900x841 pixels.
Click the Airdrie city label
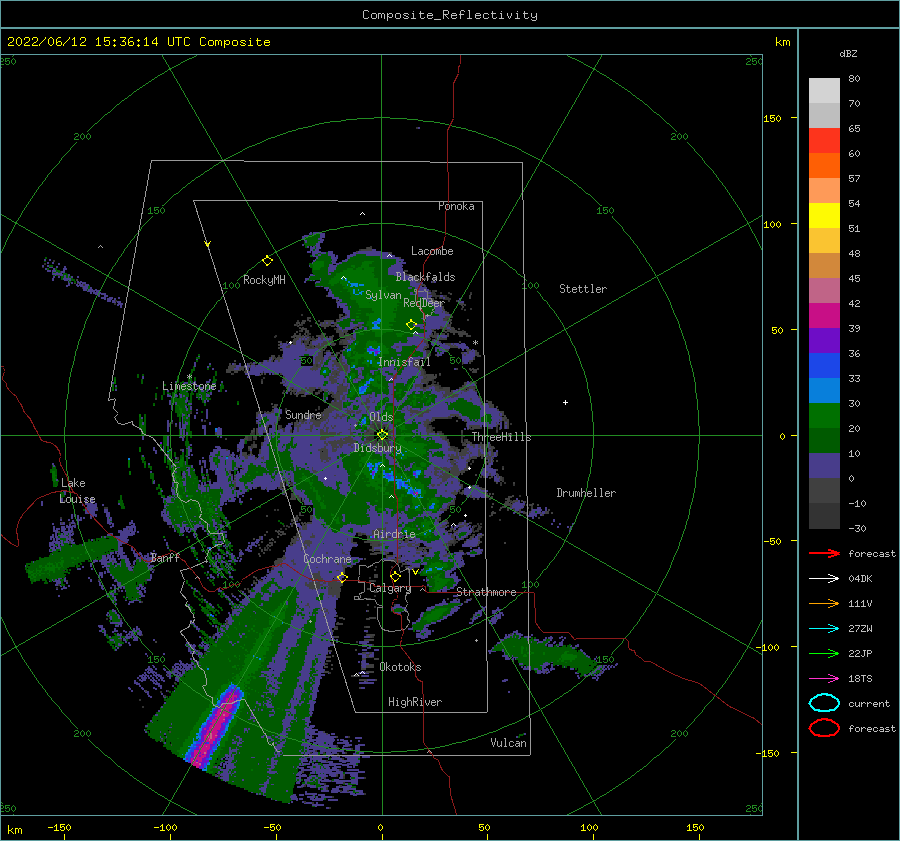(x=394, y=534)
